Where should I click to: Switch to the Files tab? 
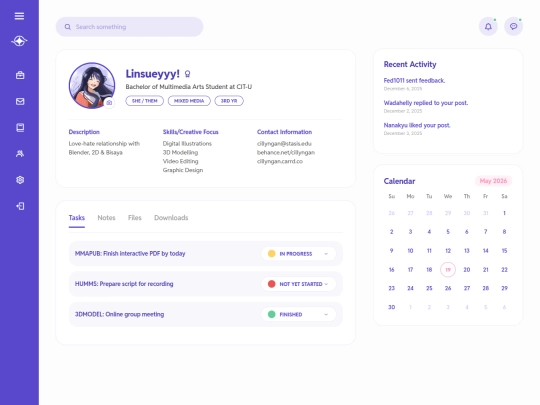point(135,218)
